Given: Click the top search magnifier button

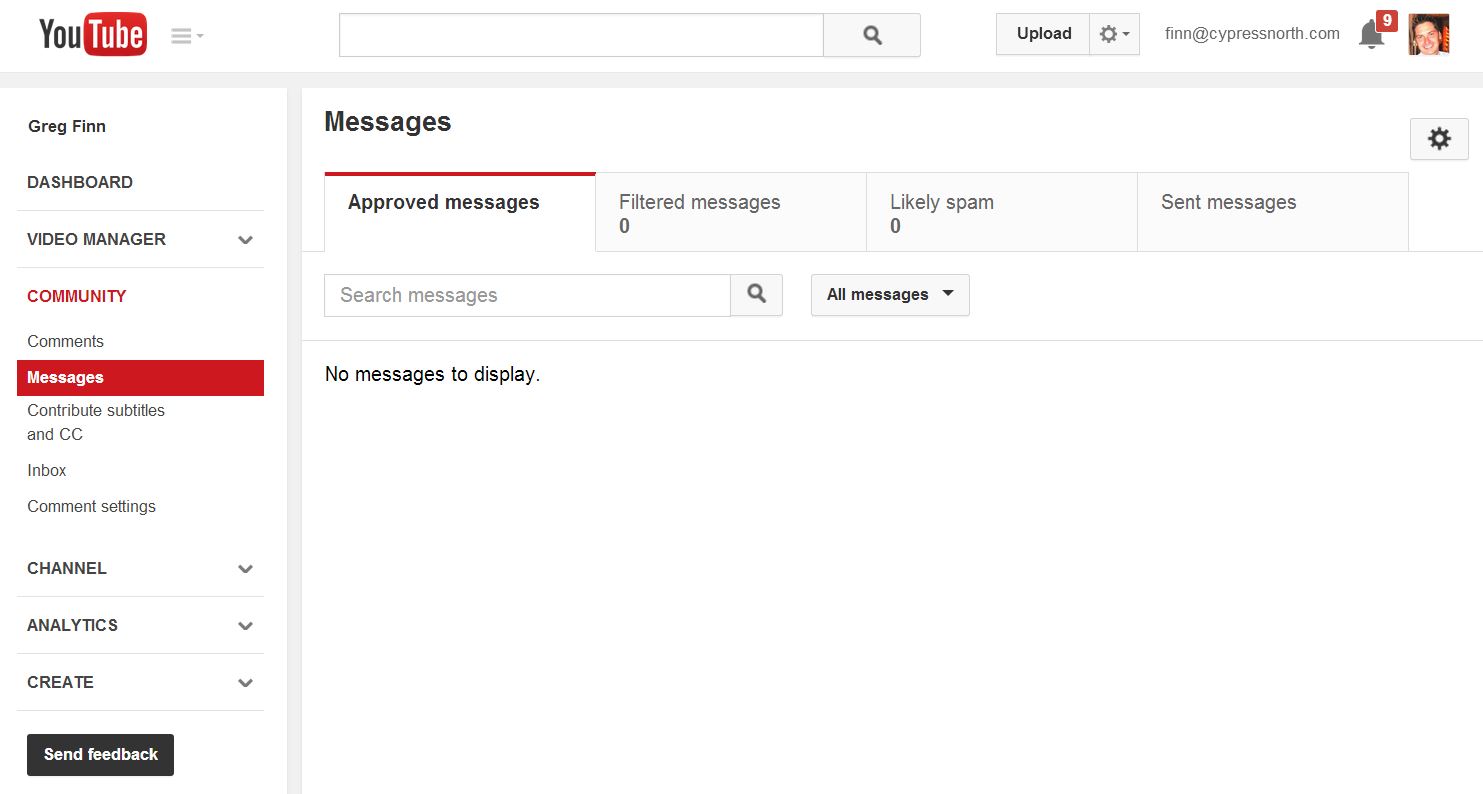Looking at the screenshot, I should click(872, 35).
